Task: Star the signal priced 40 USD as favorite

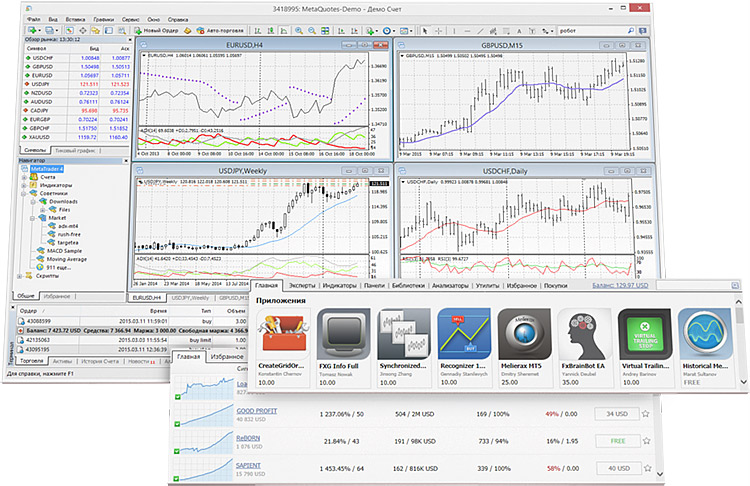Action: (x=647, y=468)
